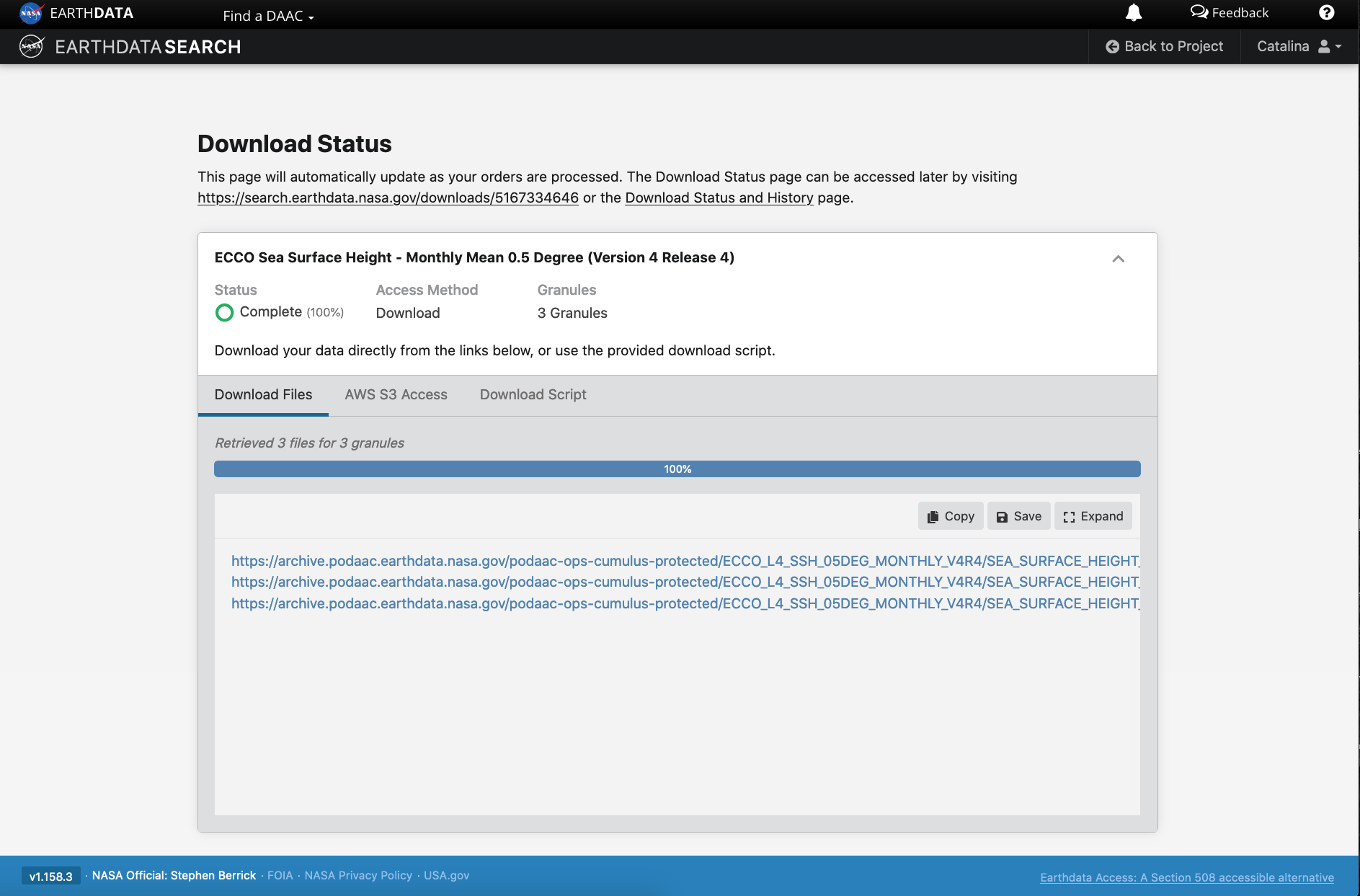Expand the download links panel
Viewport: 1360px width, 896px height.
pos(1093,516)
